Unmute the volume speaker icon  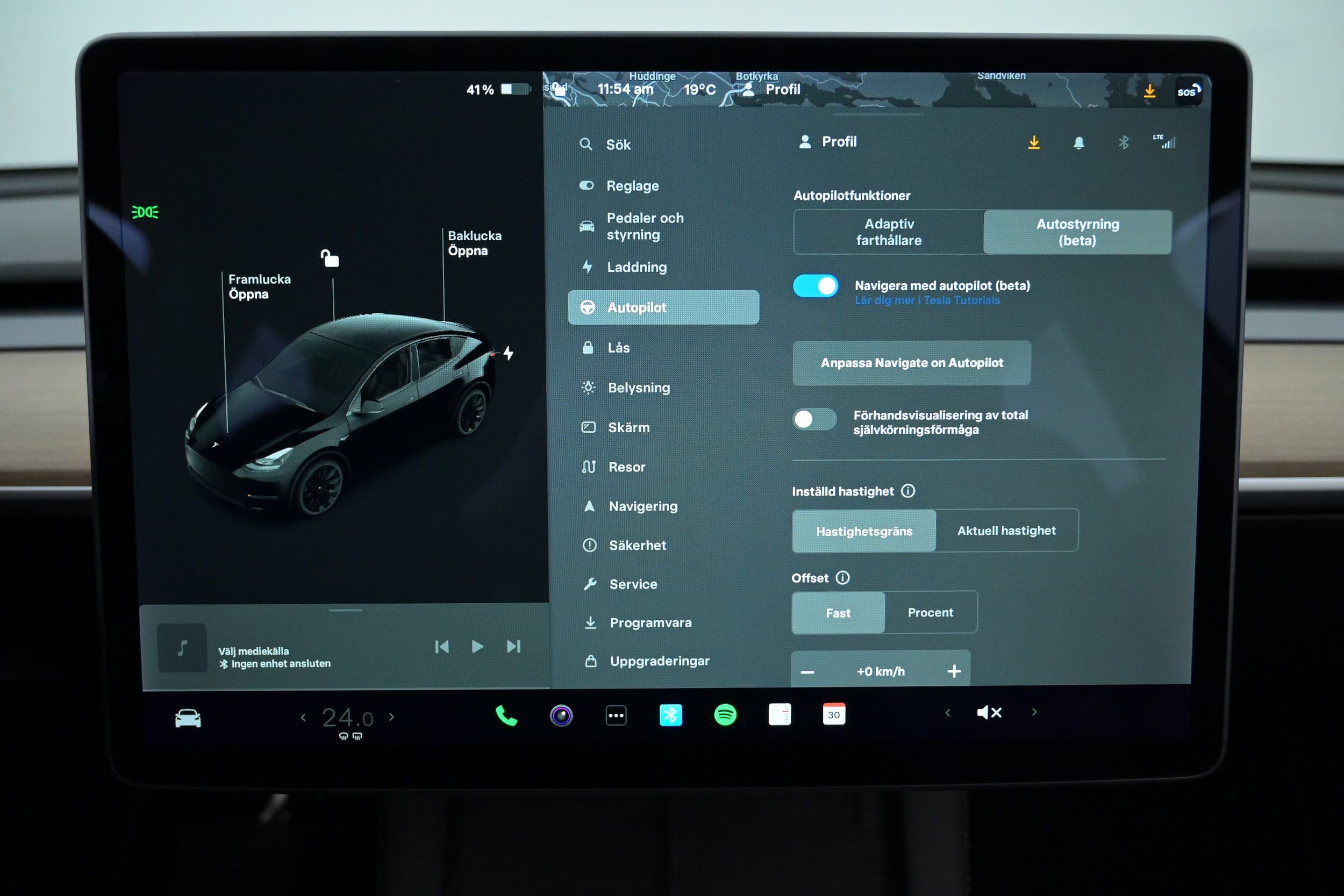989,713
